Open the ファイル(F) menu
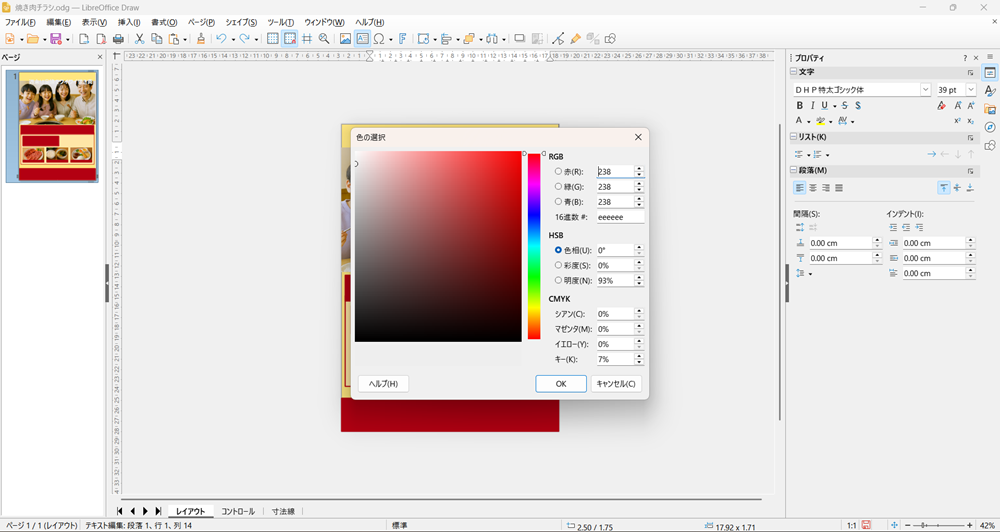Image resolution: width=1000 pixels, height=532 pixels. [20, 22]
